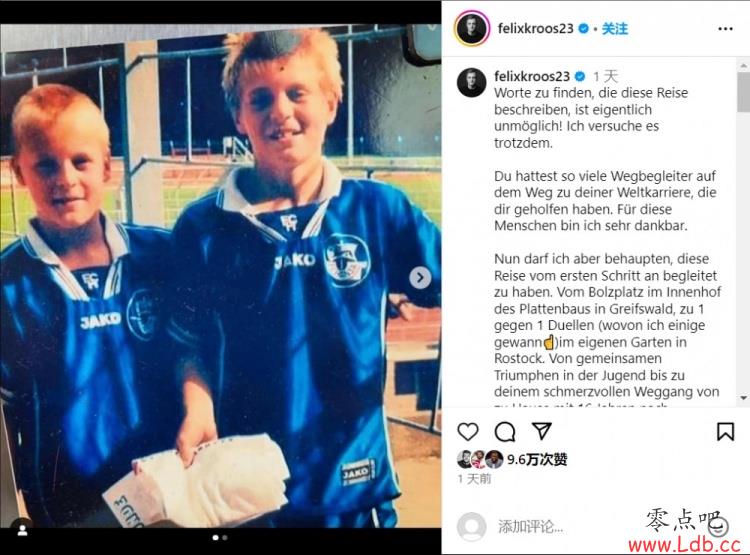Image resolution: width=750 pixels, height=555 pixels.
Task: Open the felixkroos23 username in the header
Action: [x=535, y=28]
